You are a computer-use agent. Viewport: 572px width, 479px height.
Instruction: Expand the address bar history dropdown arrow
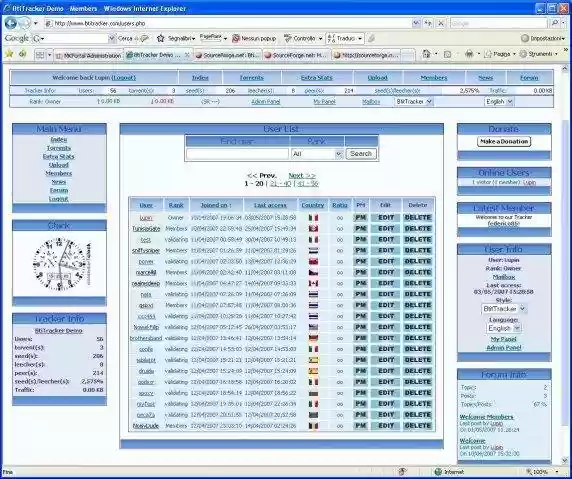point(416,23)
